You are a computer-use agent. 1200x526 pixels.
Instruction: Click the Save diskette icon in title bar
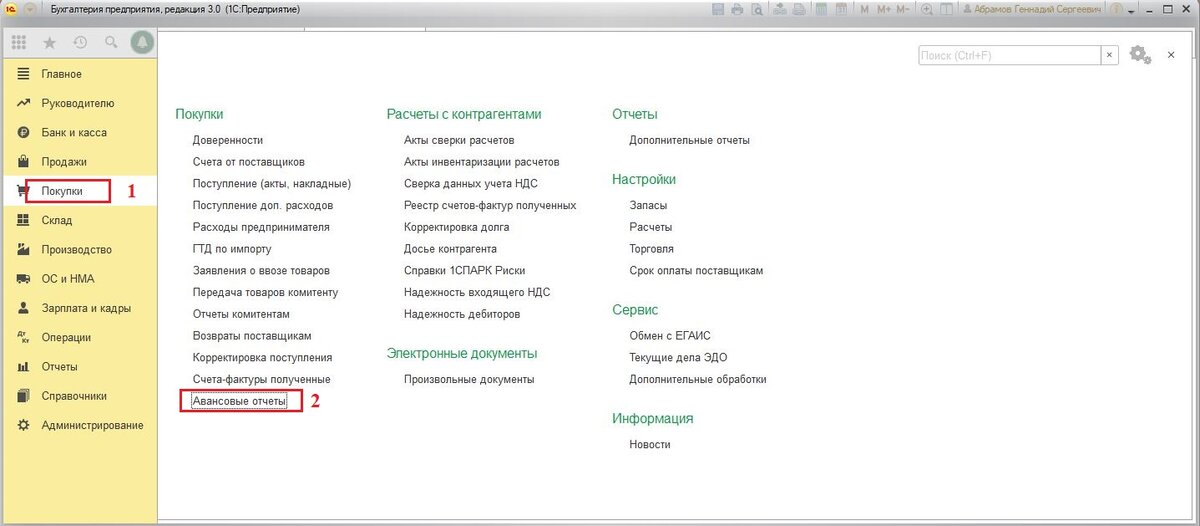pyautogui.click(x=718, y=9)
